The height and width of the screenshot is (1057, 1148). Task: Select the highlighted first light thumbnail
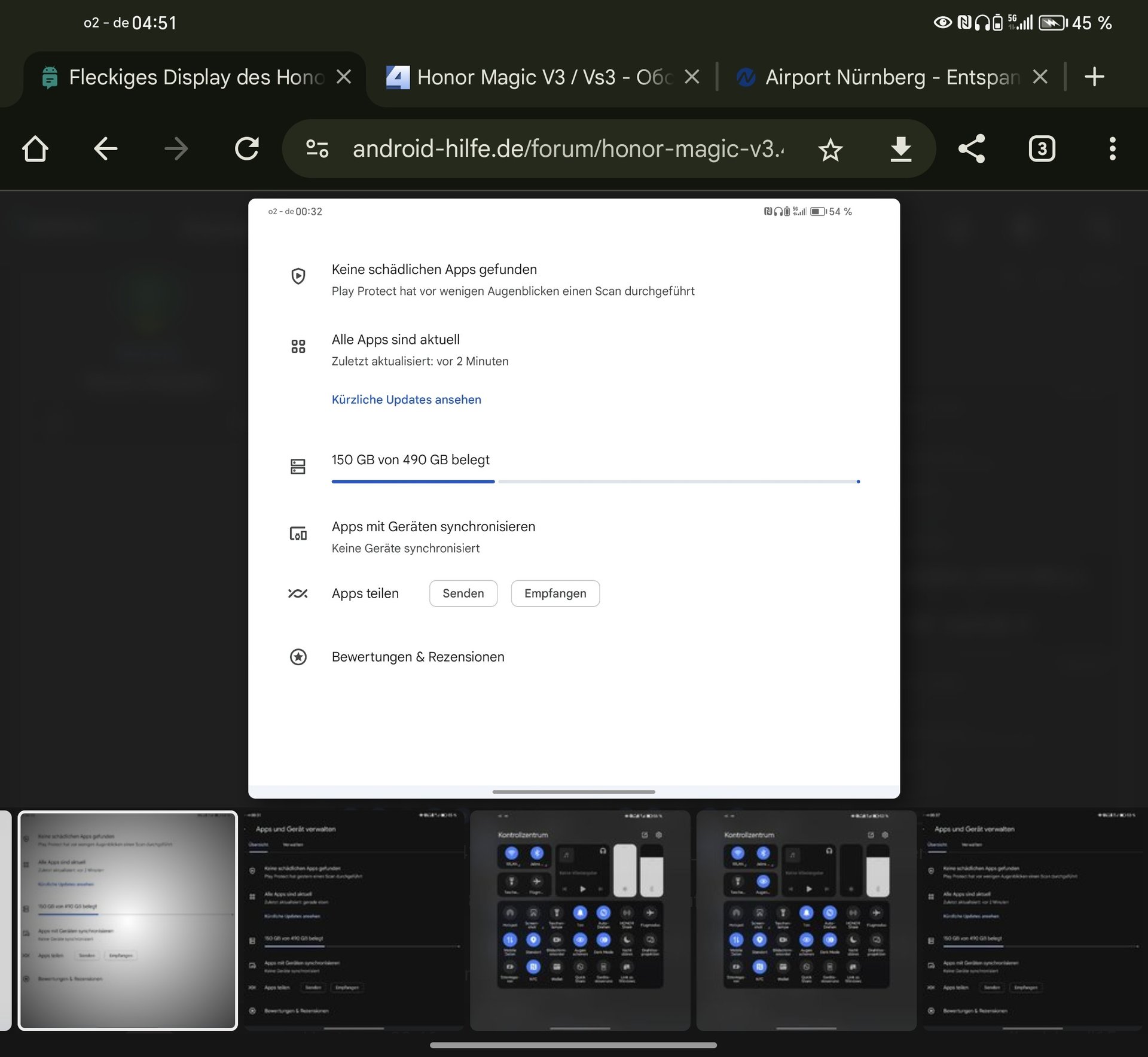(x=128, y=920)
